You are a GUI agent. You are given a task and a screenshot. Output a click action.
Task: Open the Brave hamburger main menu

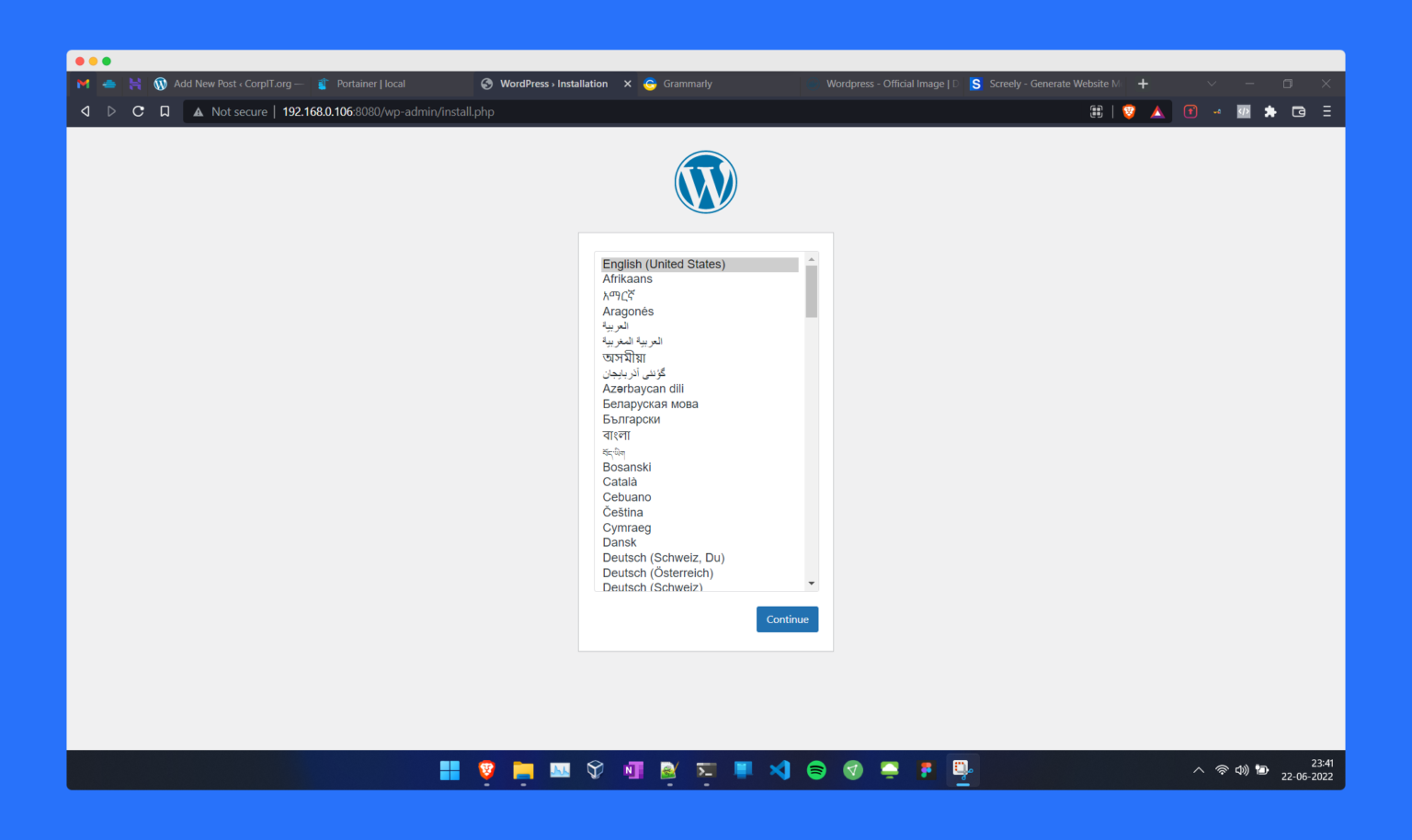(x=1327, y=111)
